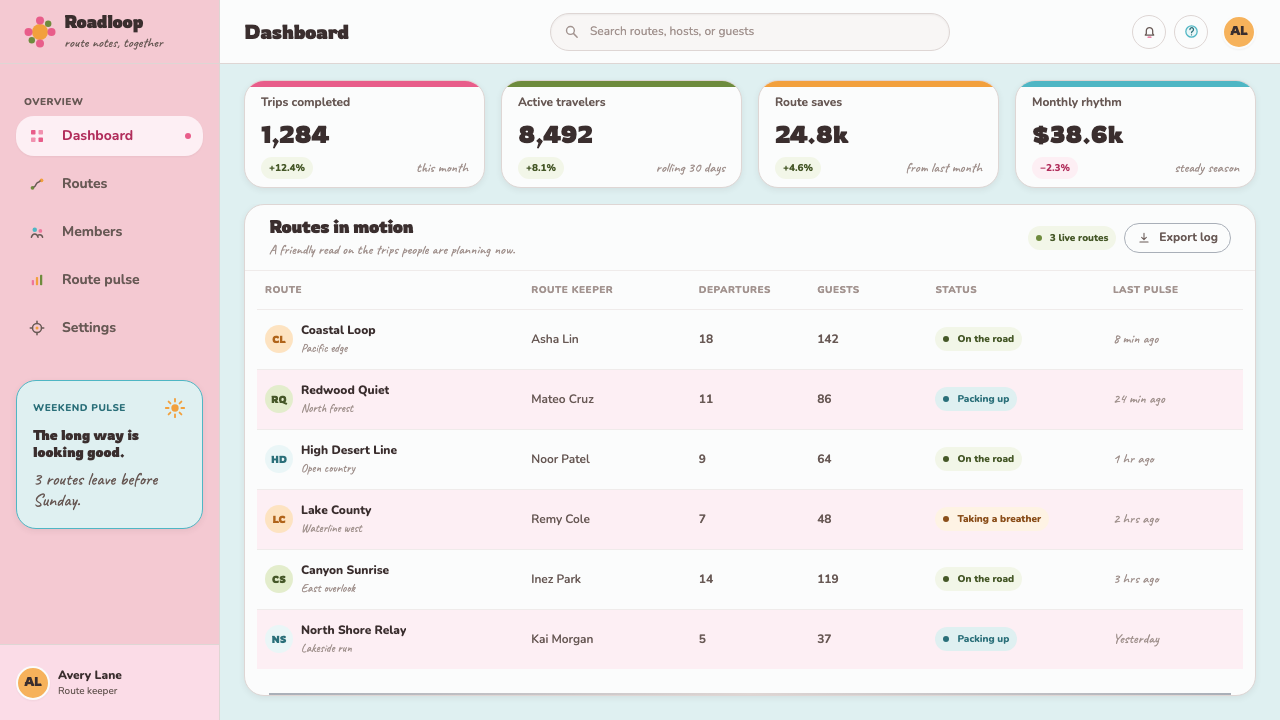The image size is (1280, 720).
Task: Open Avery Lane's profile in sidebar footer
Action: (x=109, y=682)
